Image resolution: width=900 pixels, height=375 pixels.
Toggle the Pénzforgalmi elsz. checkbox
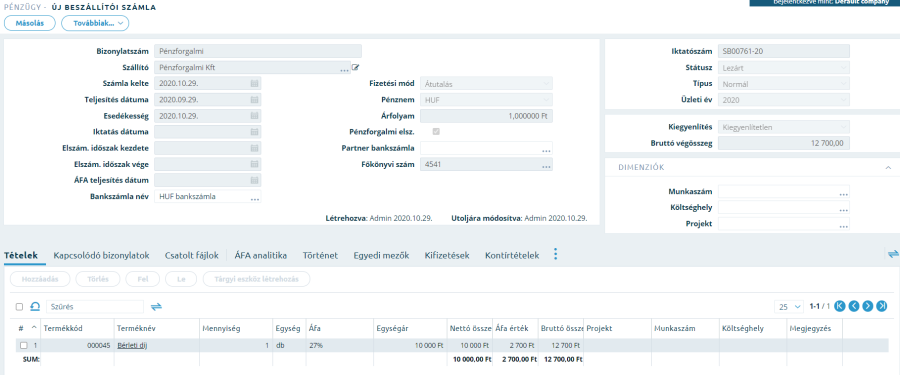pyautogui.click(x=436, y=132)
